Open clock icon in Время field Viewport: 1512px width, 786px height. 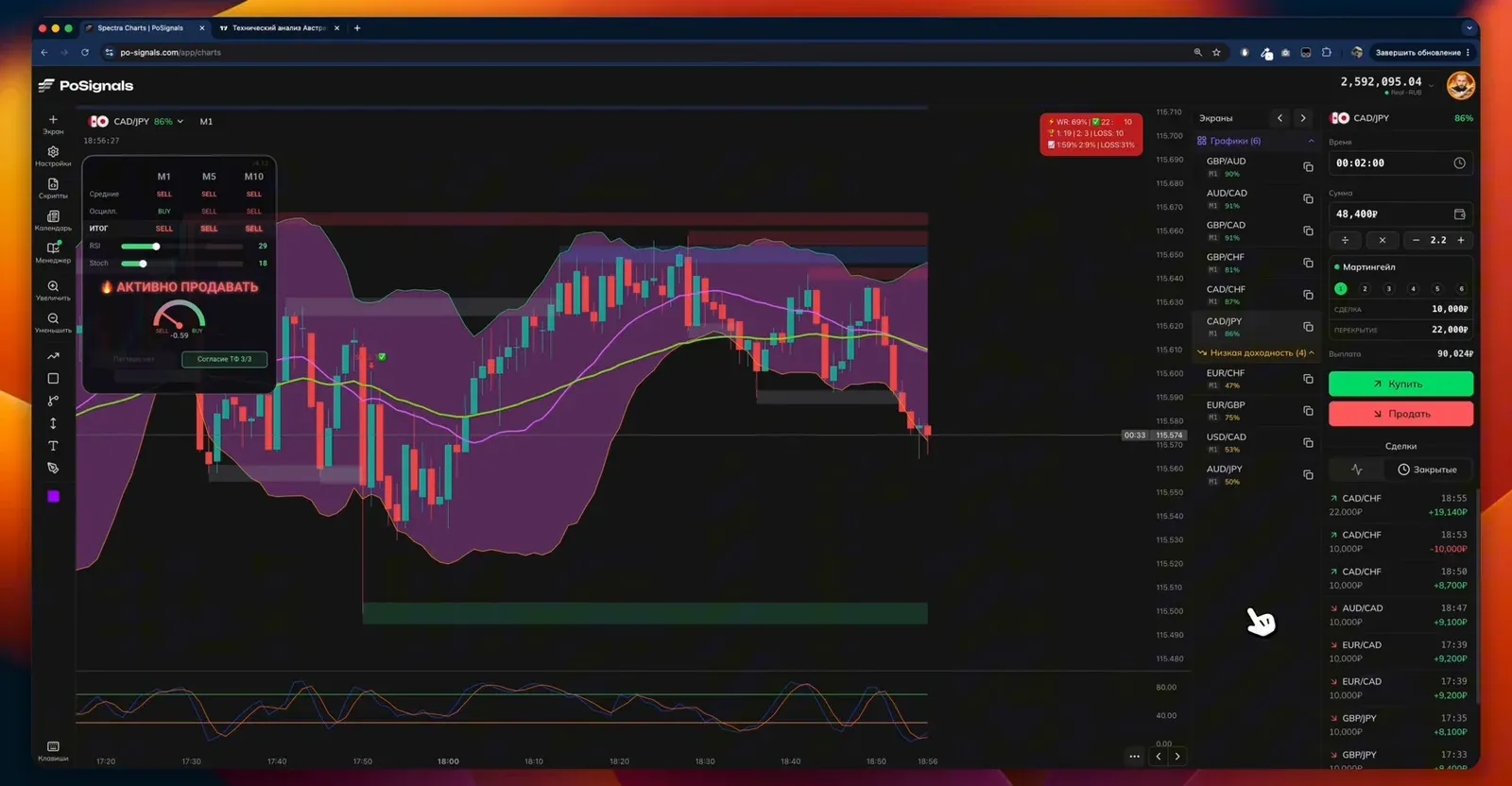[x=1459, y=163]
